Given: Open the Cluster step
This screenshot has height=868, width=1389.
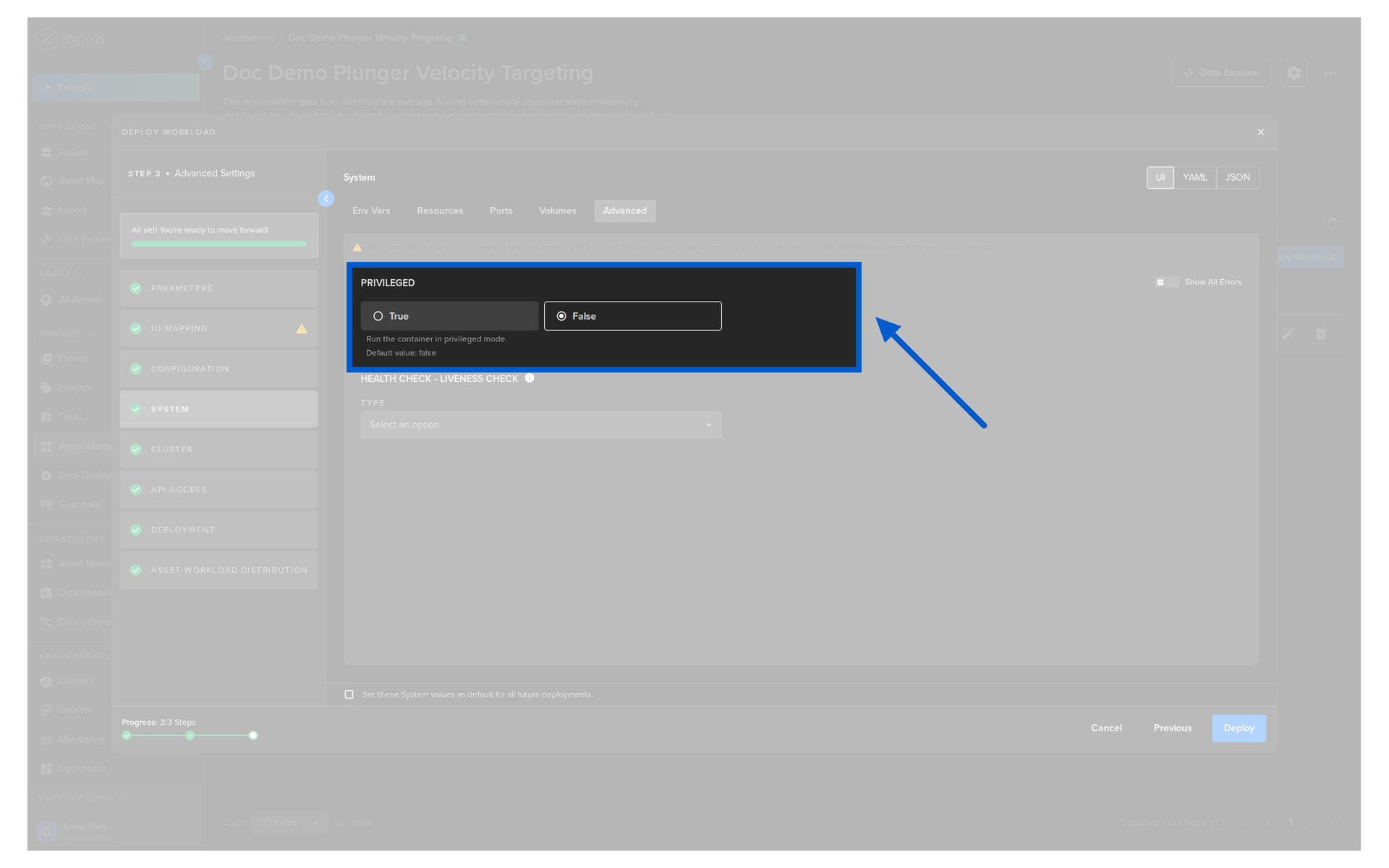Looking at the screenshot, I should (218, 449).
